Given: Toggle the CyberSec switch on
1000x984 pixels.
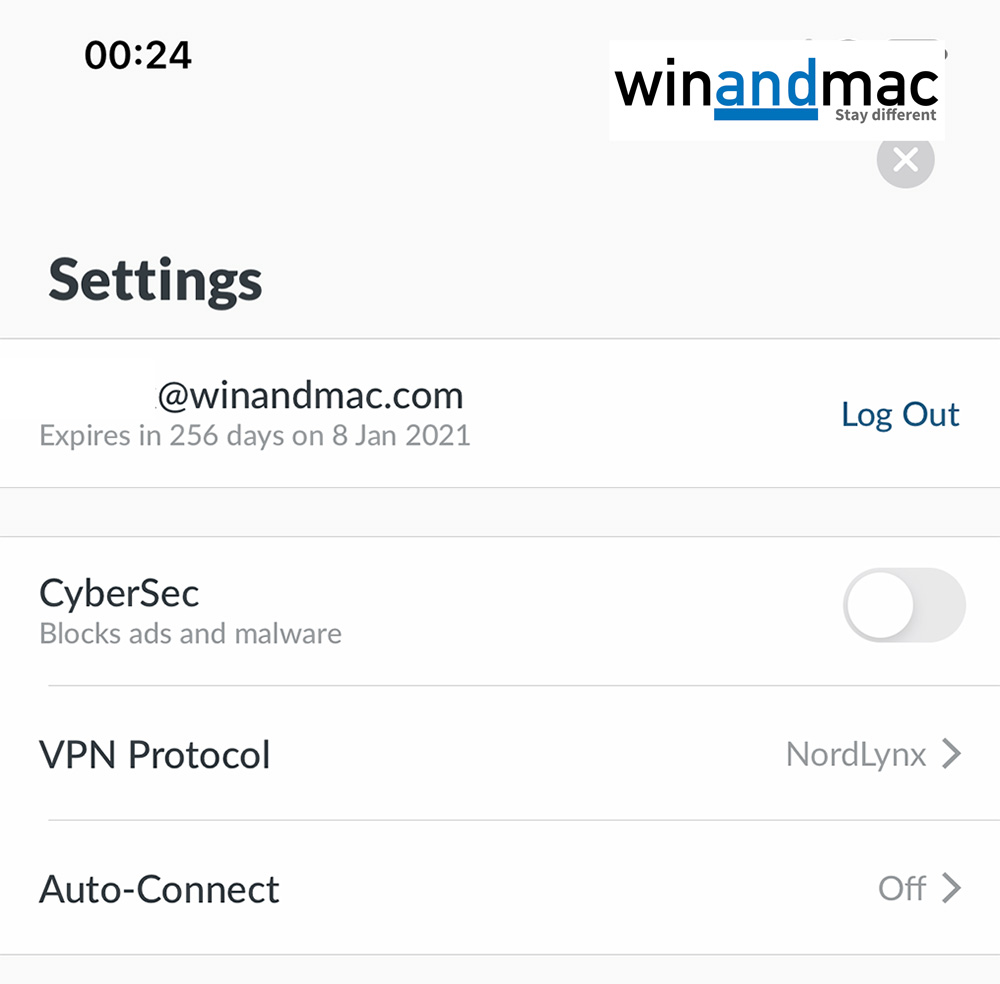Looking at the screenshot, I should click(904, 605).
